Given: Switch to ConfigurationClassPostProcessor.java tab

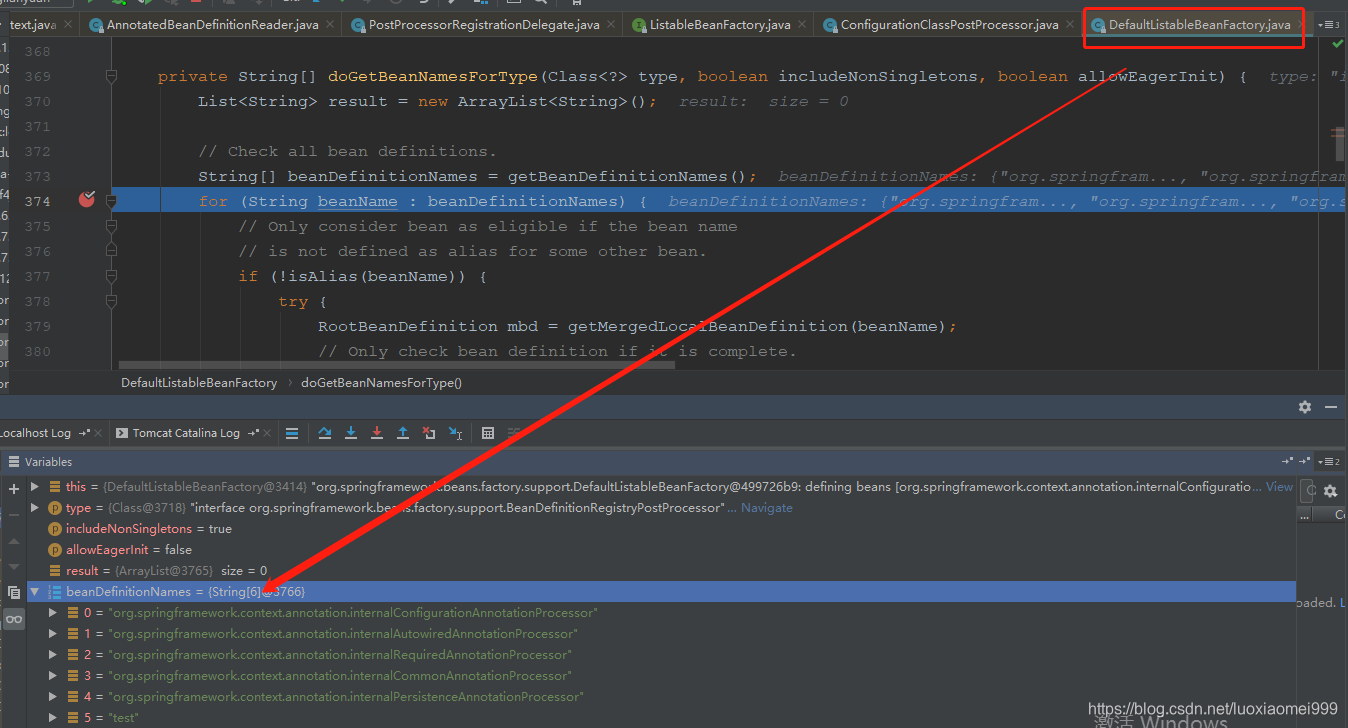Looking at the screenshot, I should (x=949, y=24).
